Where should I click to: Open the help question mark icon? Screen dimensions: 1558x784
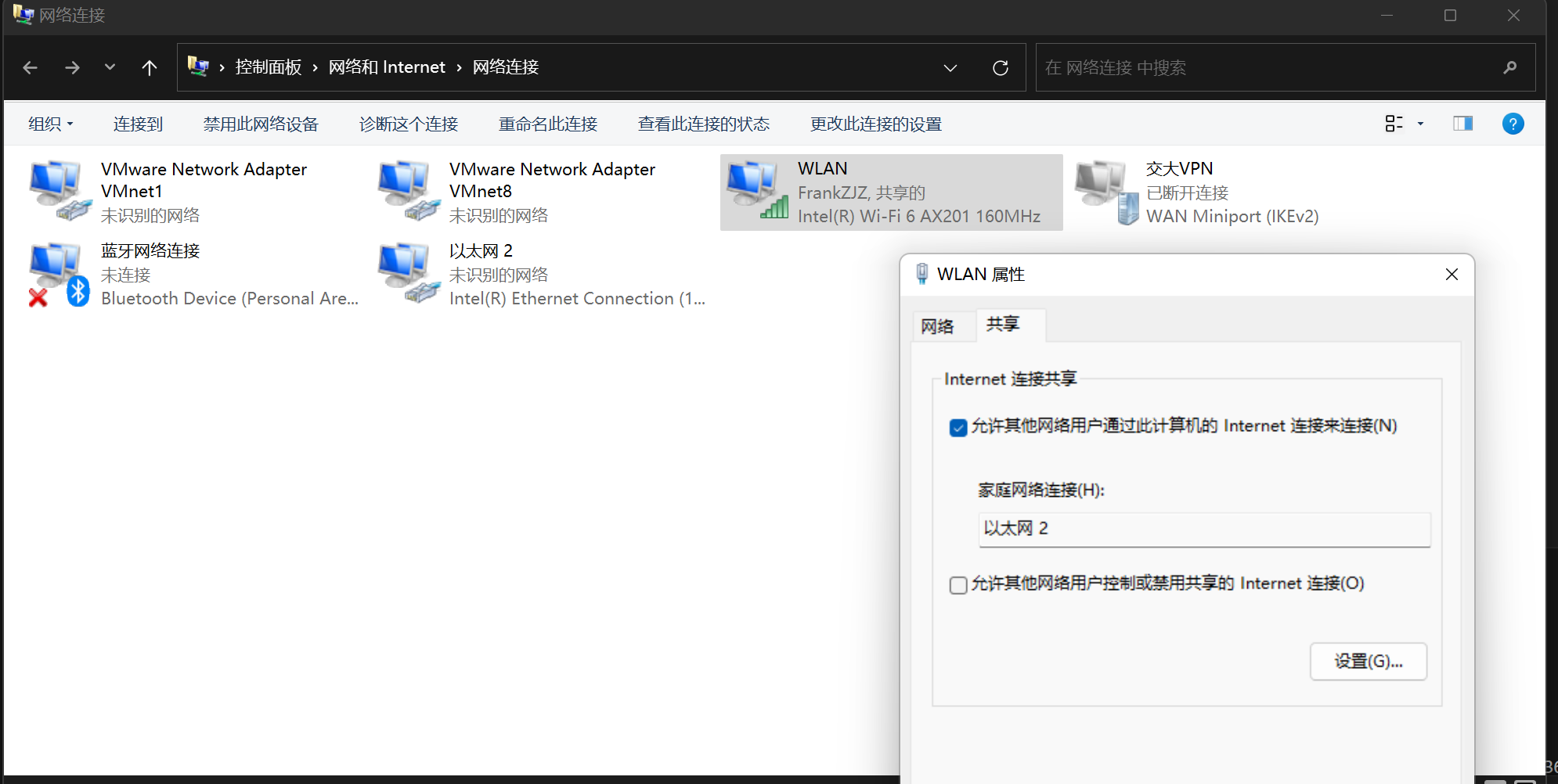coord(1513,124)
